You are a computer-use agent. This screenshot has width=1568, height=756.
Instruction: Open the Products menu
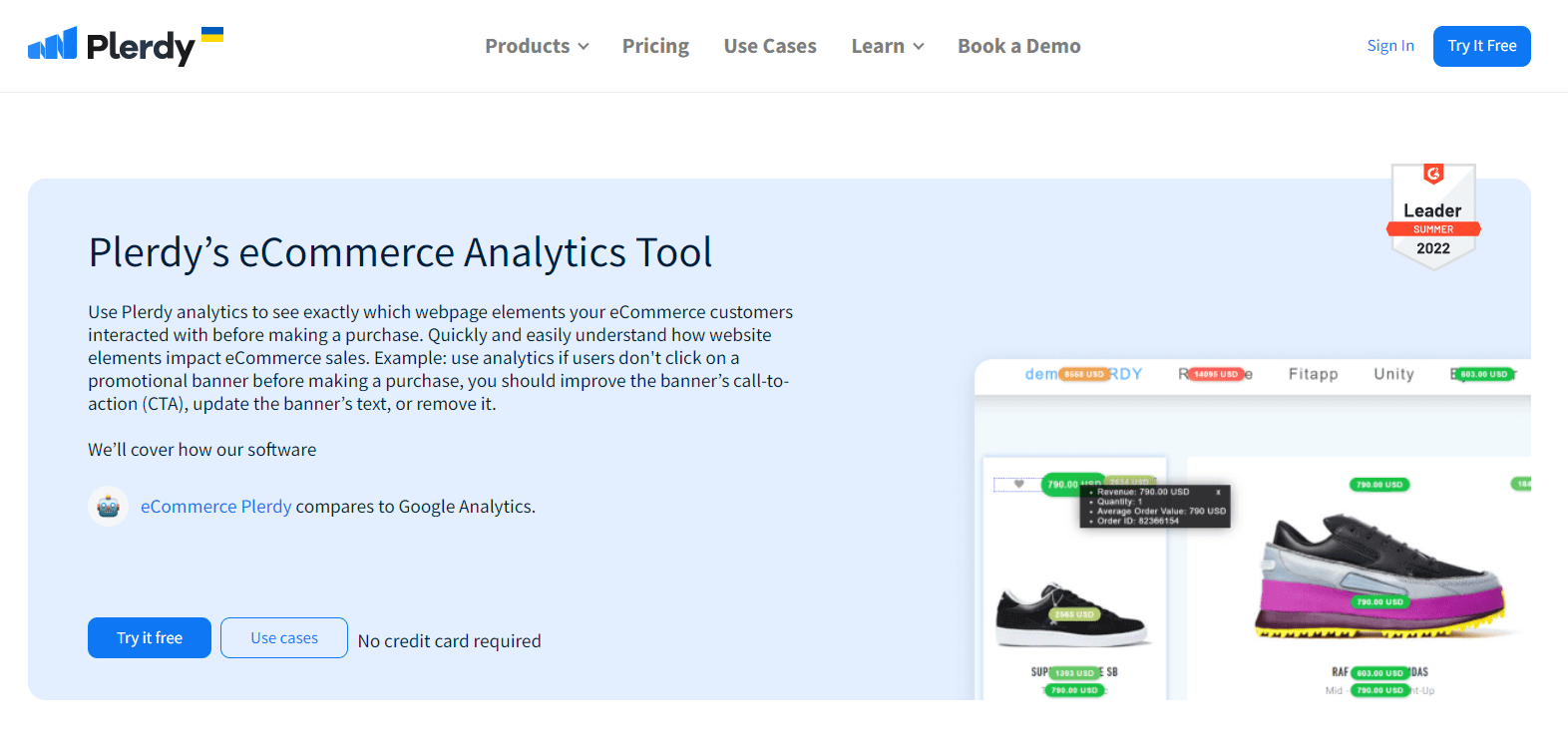537,46
